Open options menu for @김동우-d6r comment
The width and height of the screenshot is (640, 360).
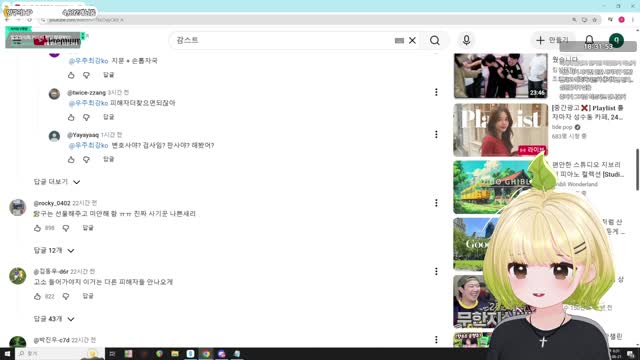point(436,271)
